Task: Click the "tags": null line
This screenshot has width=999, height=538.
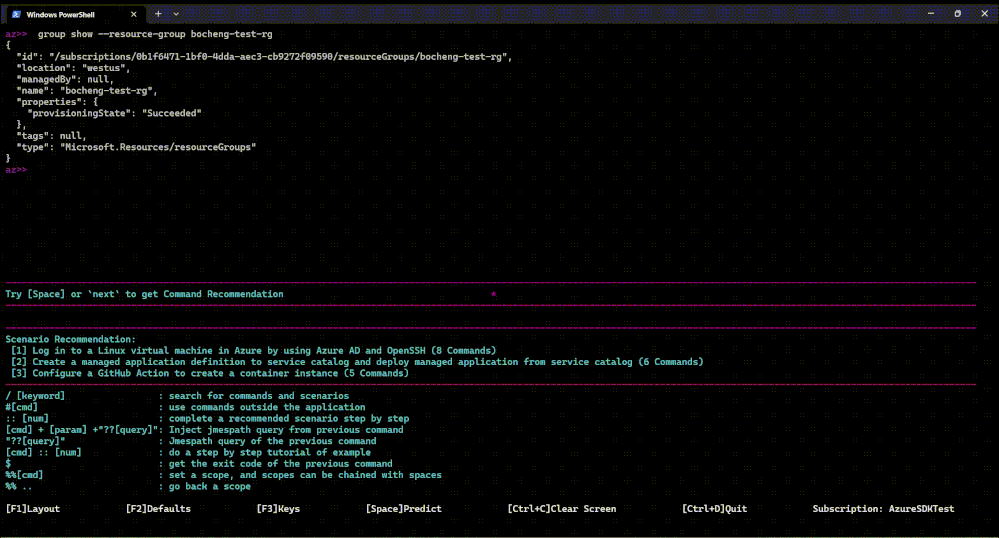Action: 51,136
